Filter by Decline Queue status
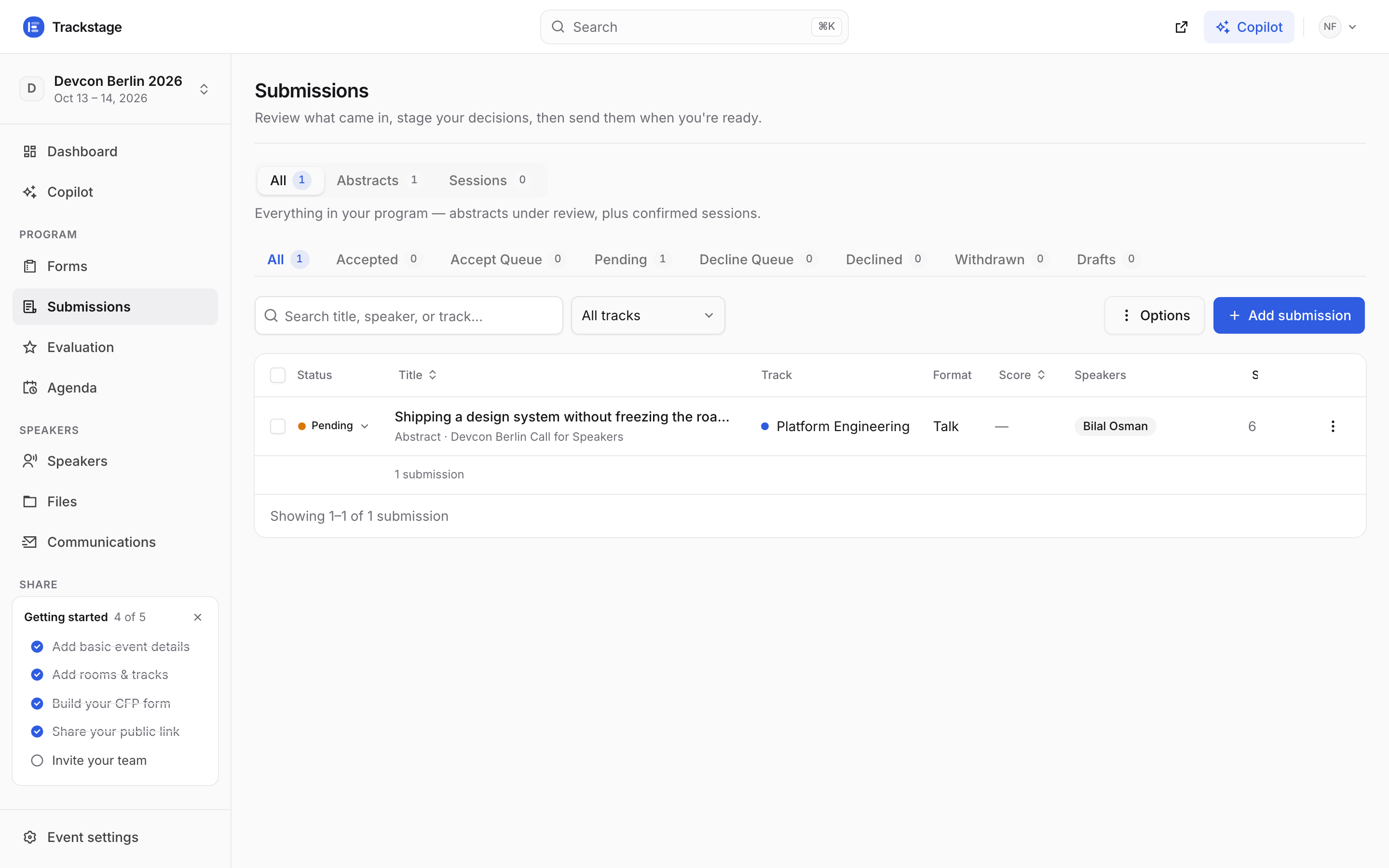Image resolution: width=1389 pixels, height=868 pixels. coord(758,259)
